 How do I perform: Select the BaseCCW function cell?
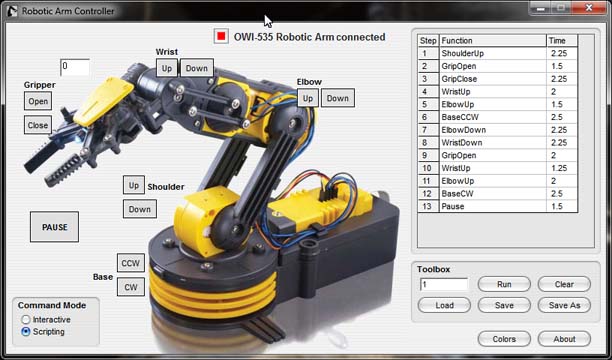point(493,117)
